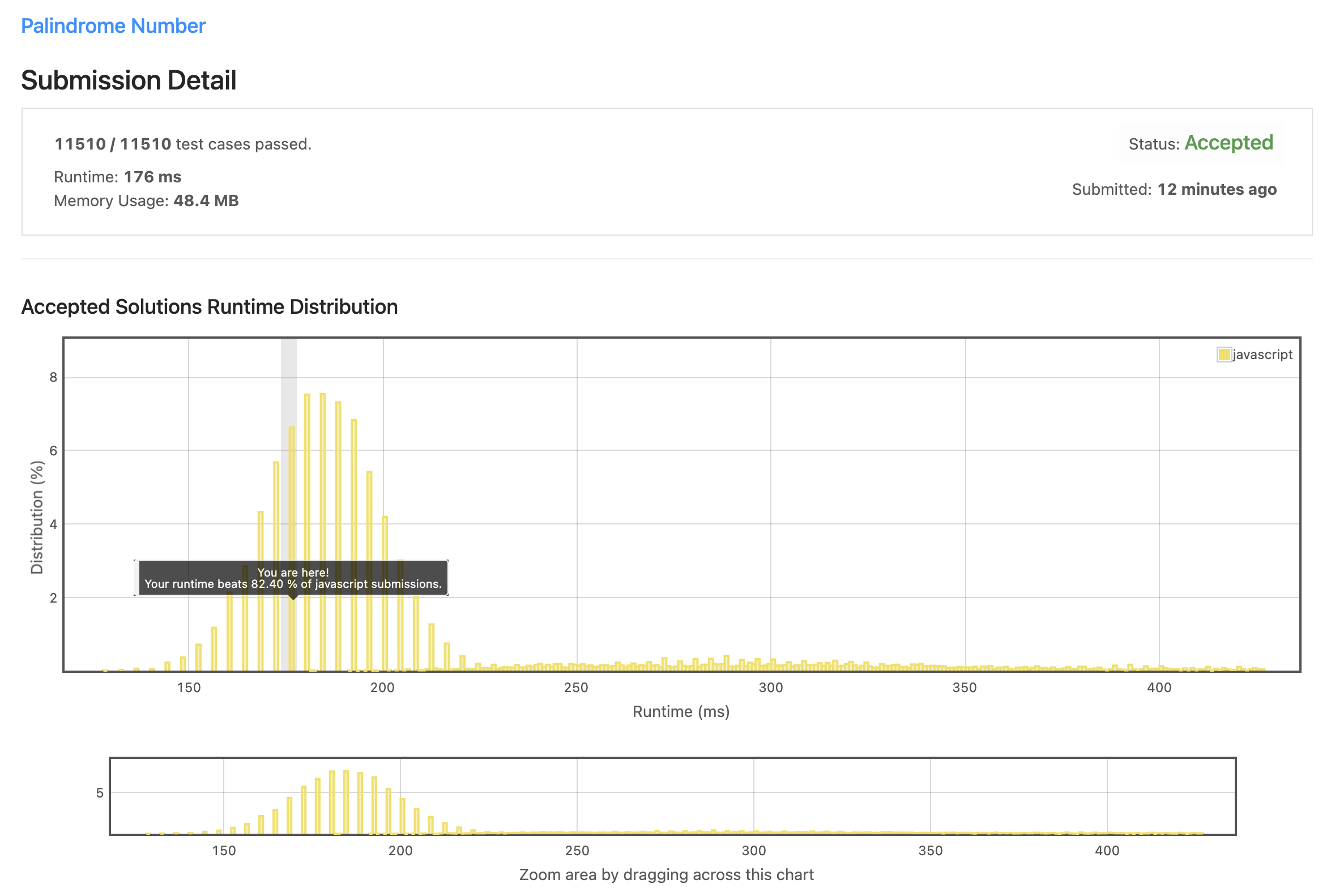This screenshot has width=1331, height=896.
Task: Click the javascript legend label
Action: click(x=1262, y=355)
